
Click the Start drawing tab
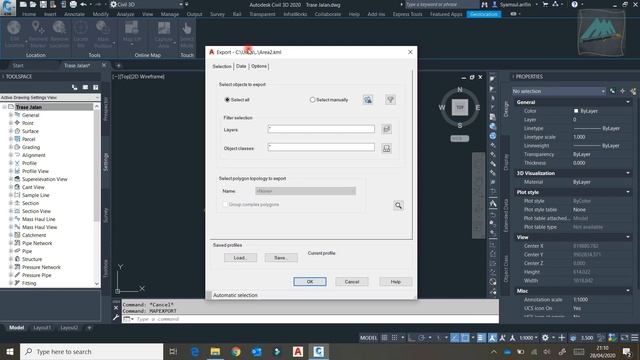pos(18,65)
